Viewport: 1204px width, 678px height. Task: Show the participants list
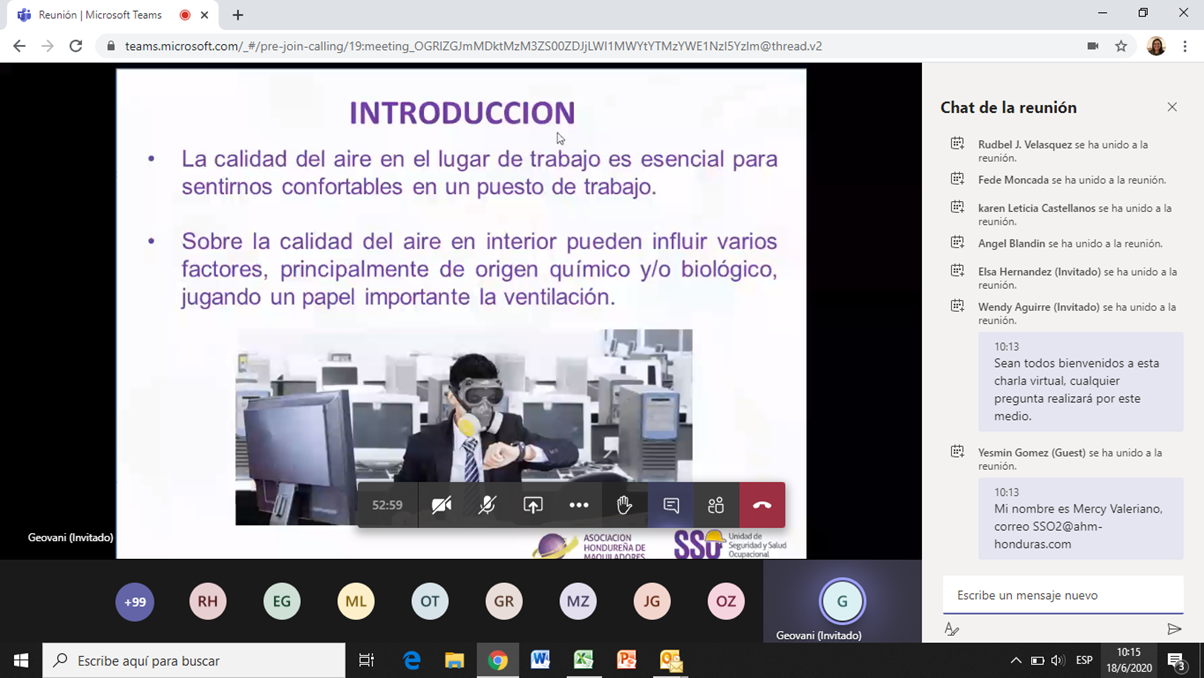pos(716,505)
